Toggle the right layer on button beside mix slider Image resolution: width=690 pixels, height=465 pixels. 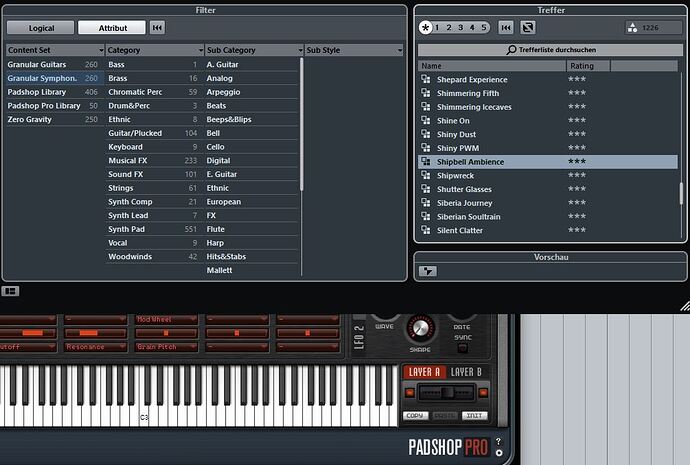(x=483, y=392)
